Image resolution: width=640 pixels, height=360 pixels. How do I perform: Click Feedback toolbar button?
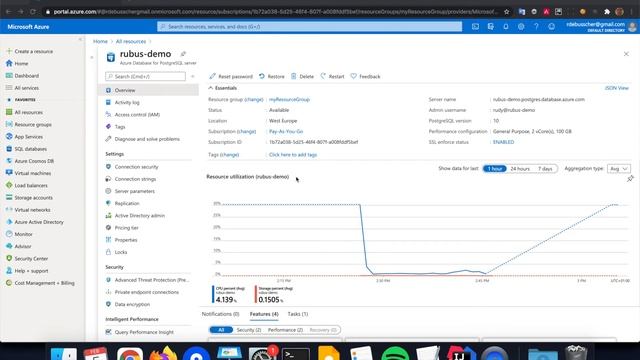point(365,76)
